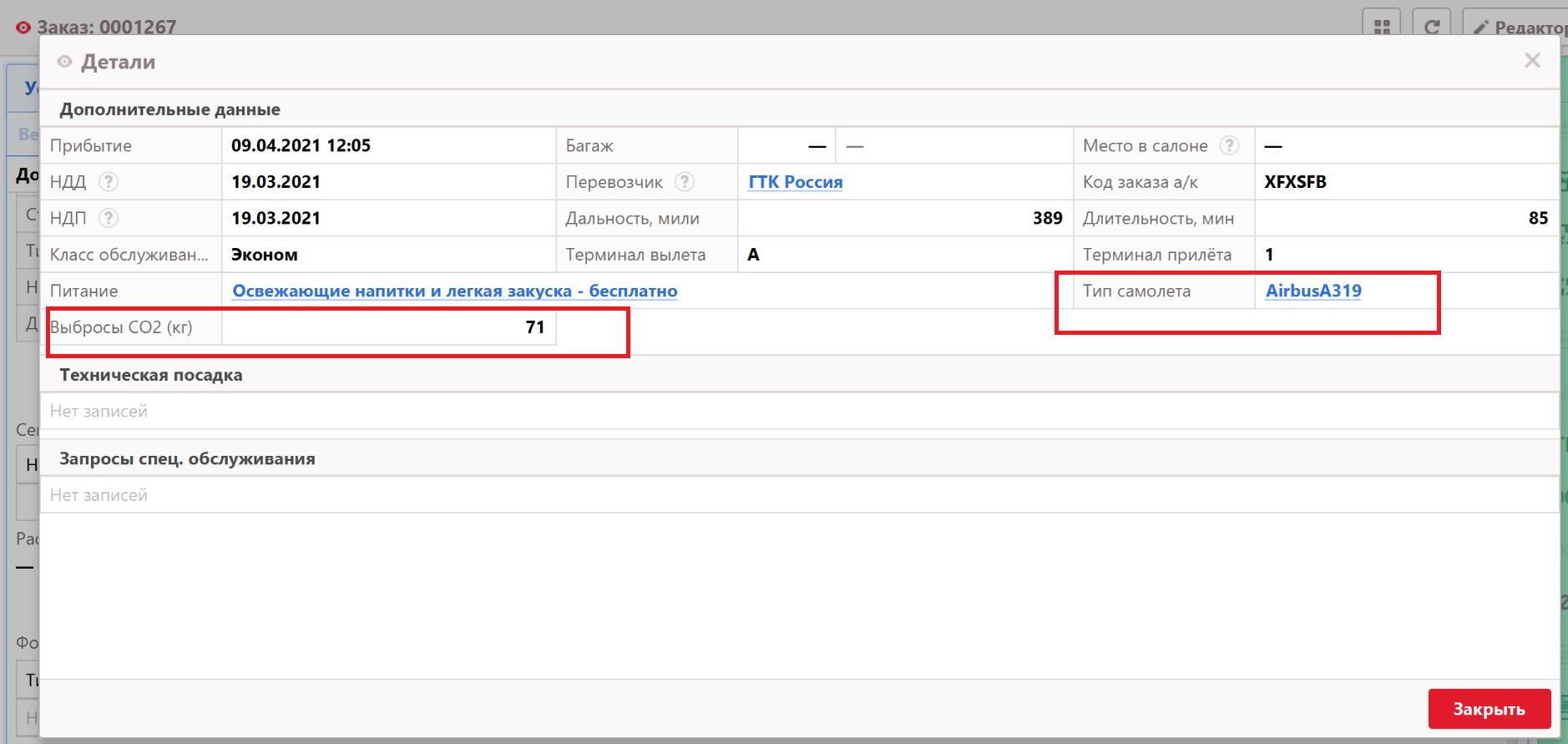Open the Освежающие напитки meal link
Screen dimensions: 1568x744
pyautogui.click(x=454, y=291)
